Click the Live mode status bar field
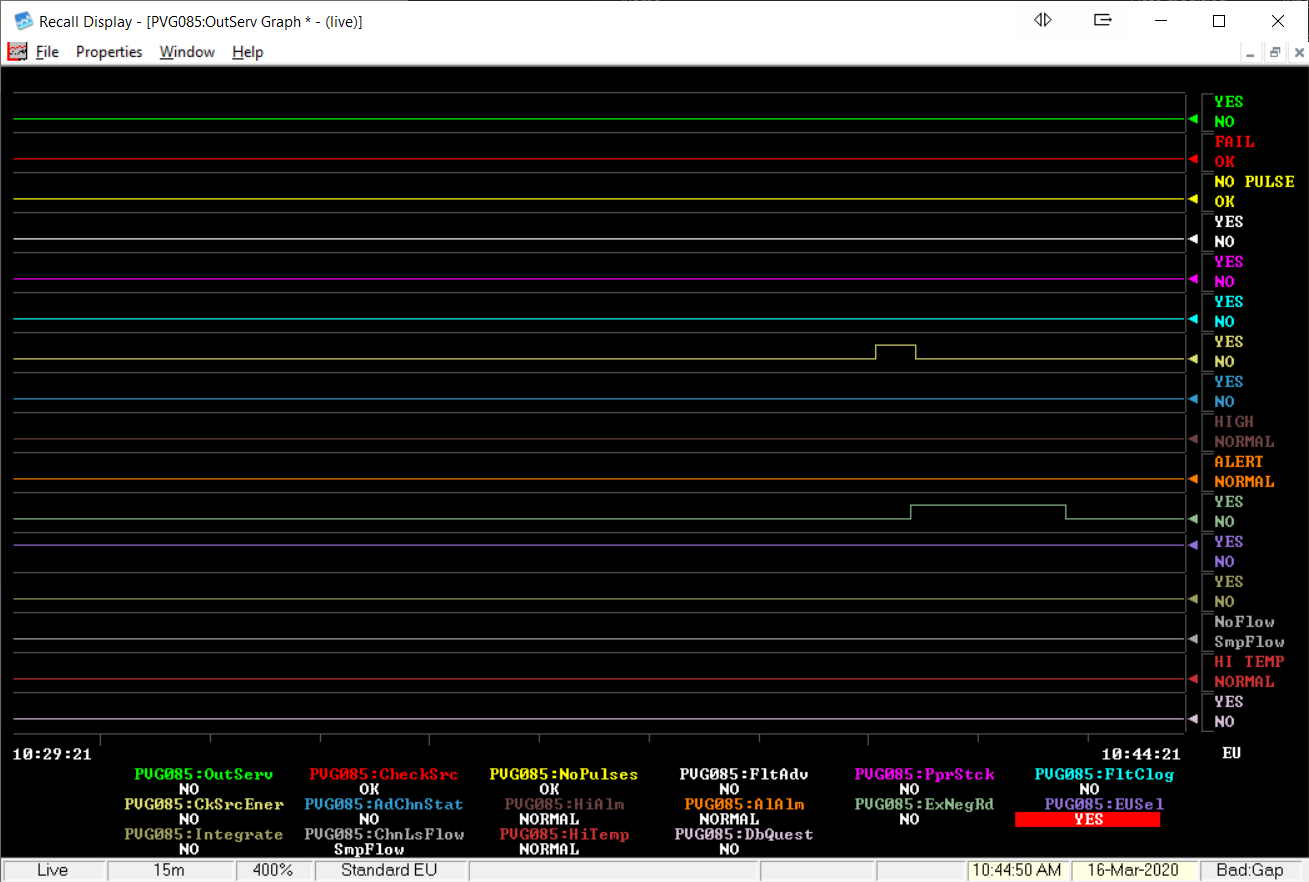This screenshot has height=882, width=1309. tap(53, 870)
